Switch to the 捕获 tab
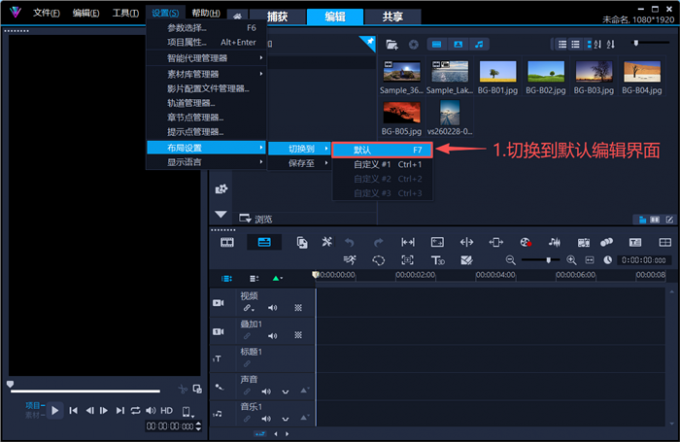 [278, 16]
